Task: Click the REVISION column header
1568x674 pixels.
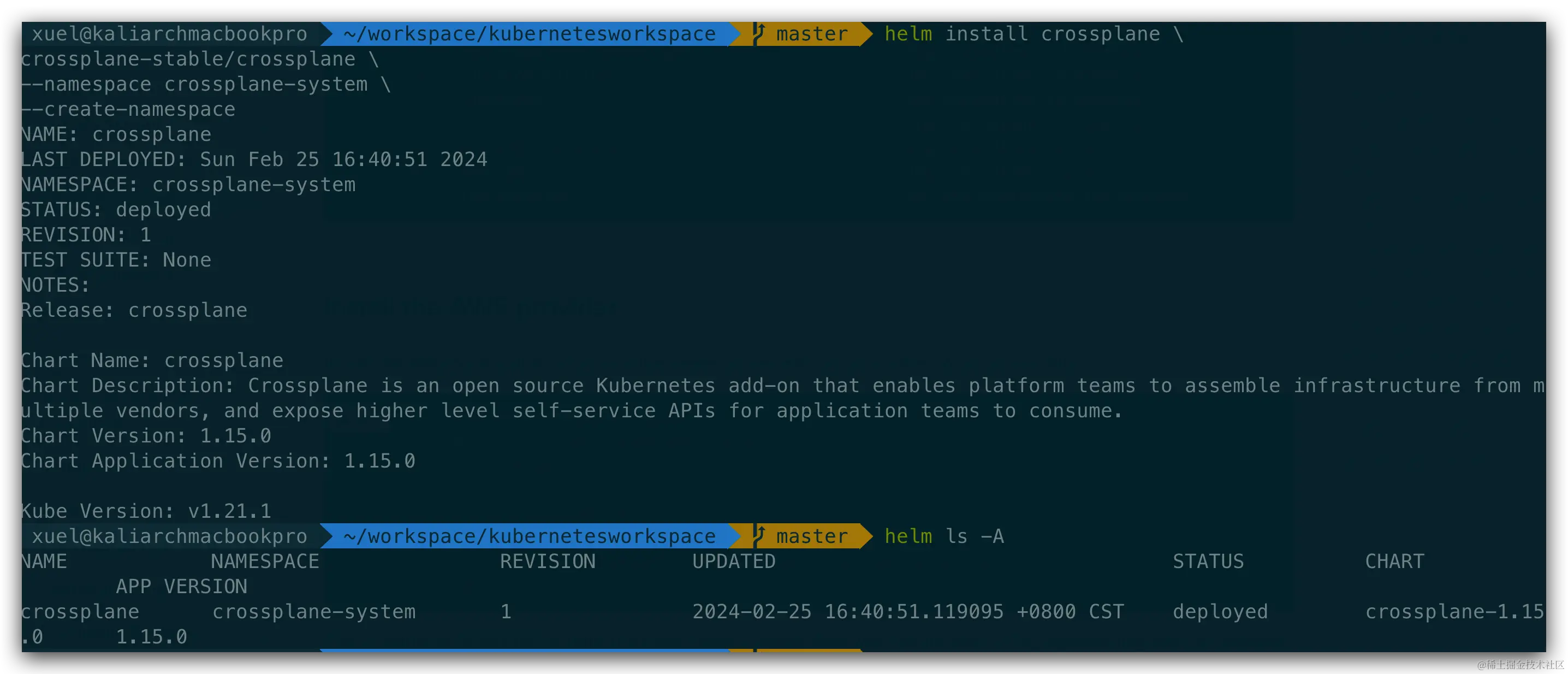Action: click(x=548, y=561)
